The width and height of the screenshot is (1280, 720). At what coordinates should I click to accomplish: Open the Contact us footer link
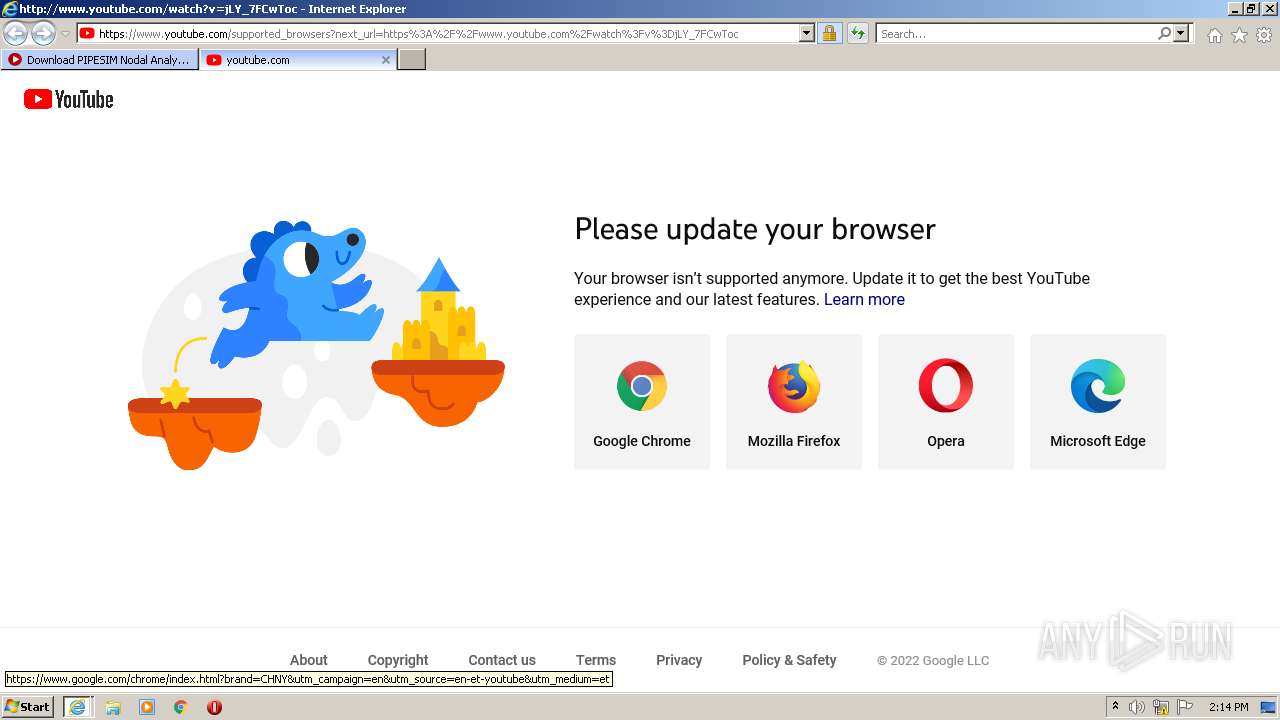(502, 660)
